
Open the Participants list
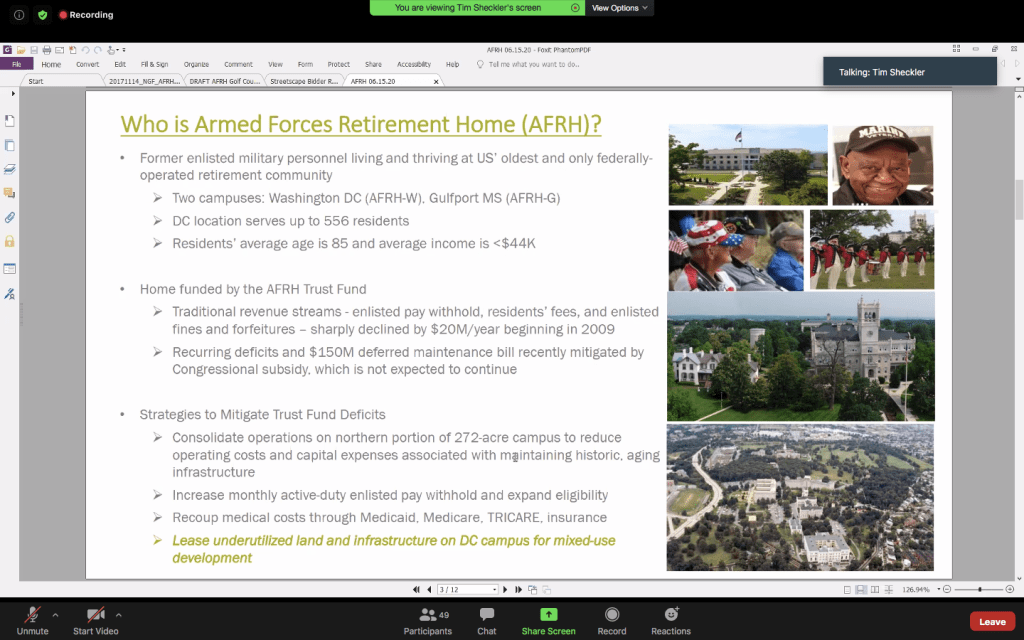coord(428,620)
